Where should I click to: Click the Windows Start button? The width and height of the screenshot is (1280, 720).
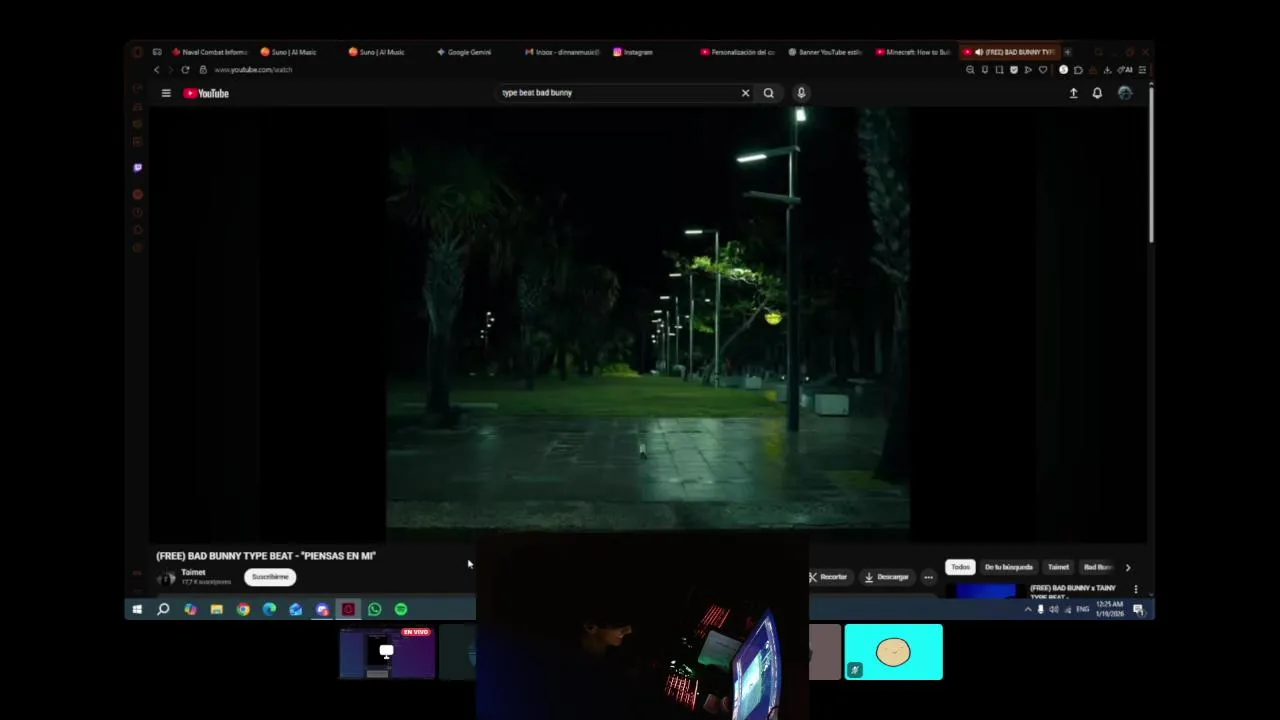(x=137, y=609)
